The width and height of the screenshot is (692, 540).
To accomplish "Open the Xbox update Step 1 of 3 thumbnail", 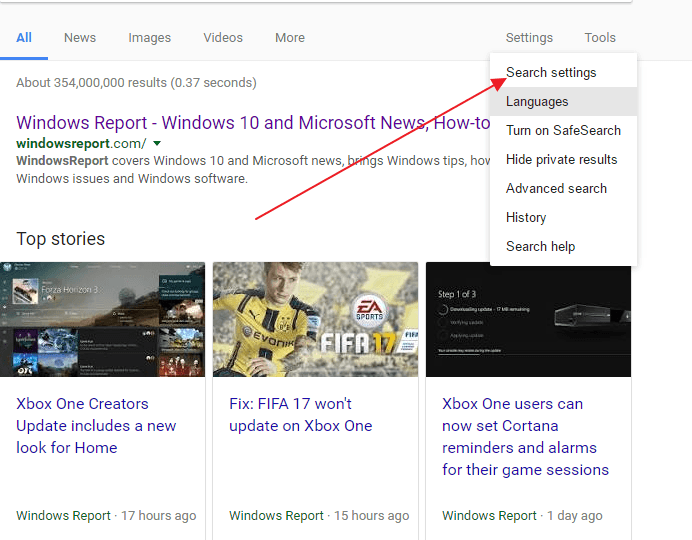I will (528, 319).
